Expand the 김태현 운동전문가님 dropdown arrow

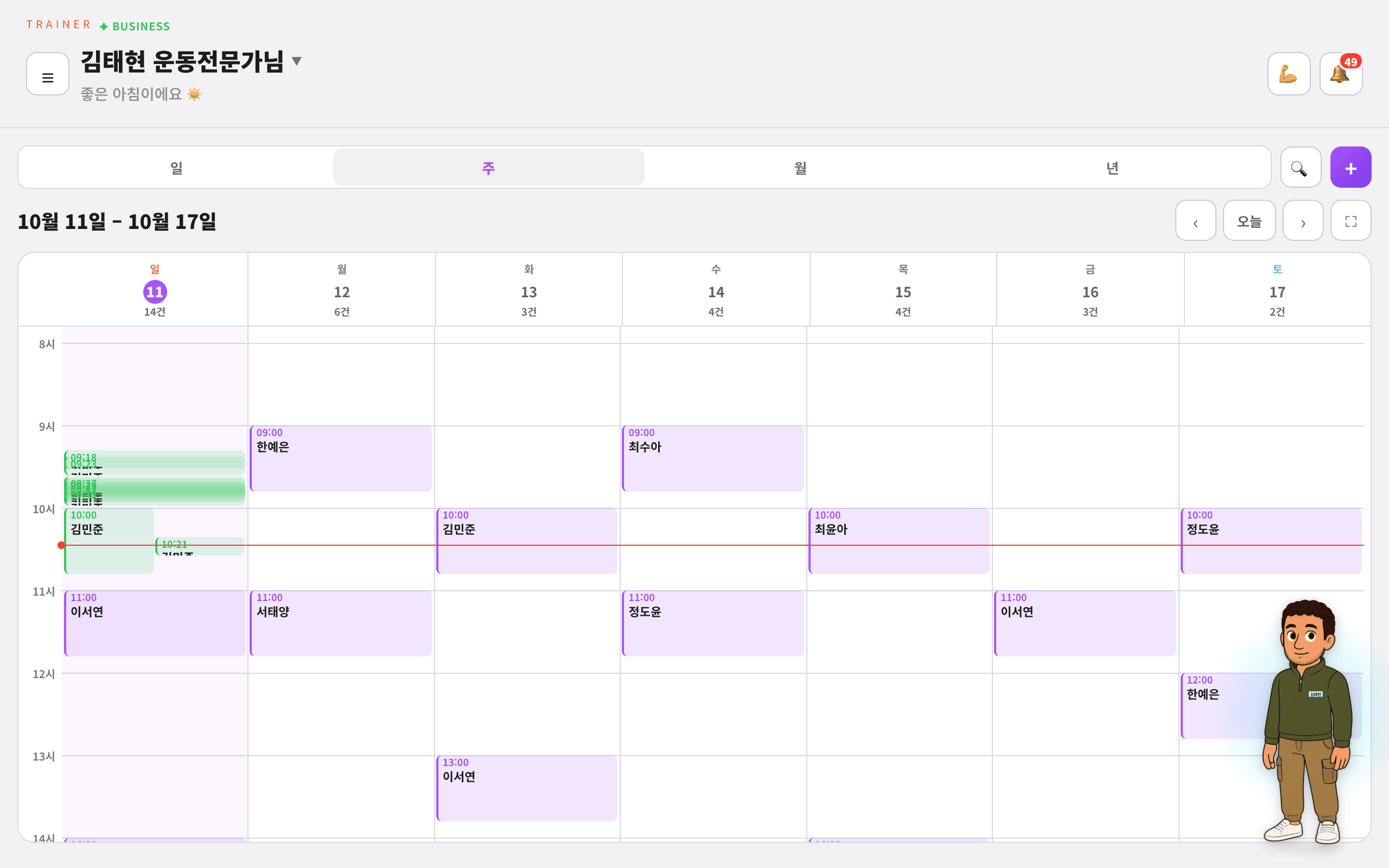pyautogui.click(x=297, y=61)
